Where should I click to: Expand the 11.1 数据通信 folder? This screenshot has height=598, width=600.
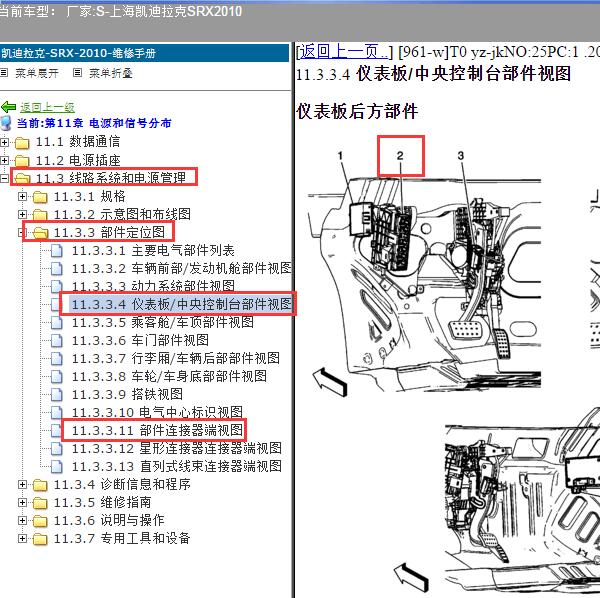[4, 142]
